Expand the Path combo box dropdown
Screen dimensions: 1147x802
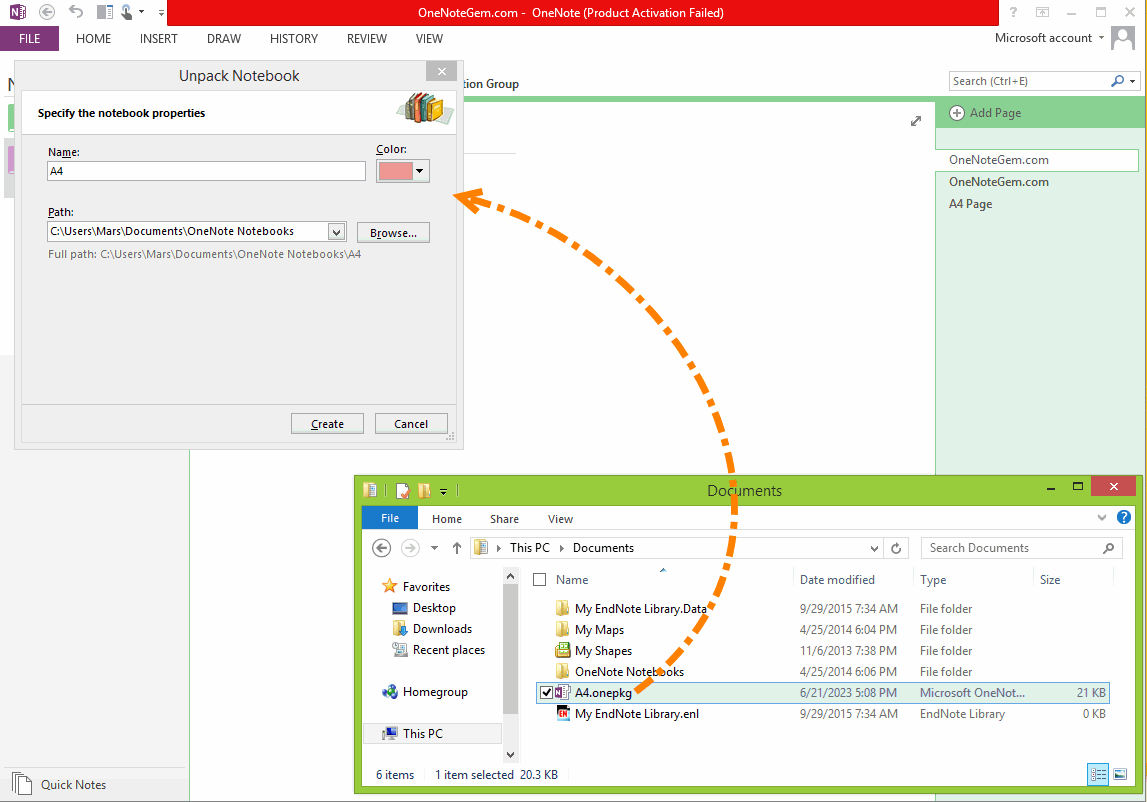tap(336, 232)
